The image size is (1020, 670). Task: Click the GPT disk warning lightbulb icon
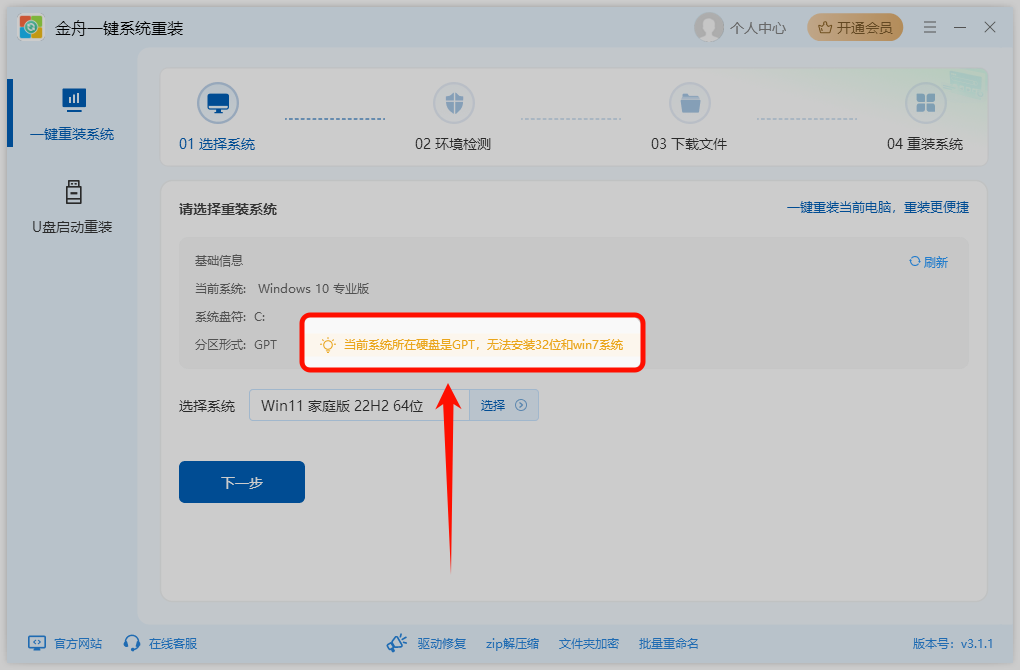pos(328,345)
